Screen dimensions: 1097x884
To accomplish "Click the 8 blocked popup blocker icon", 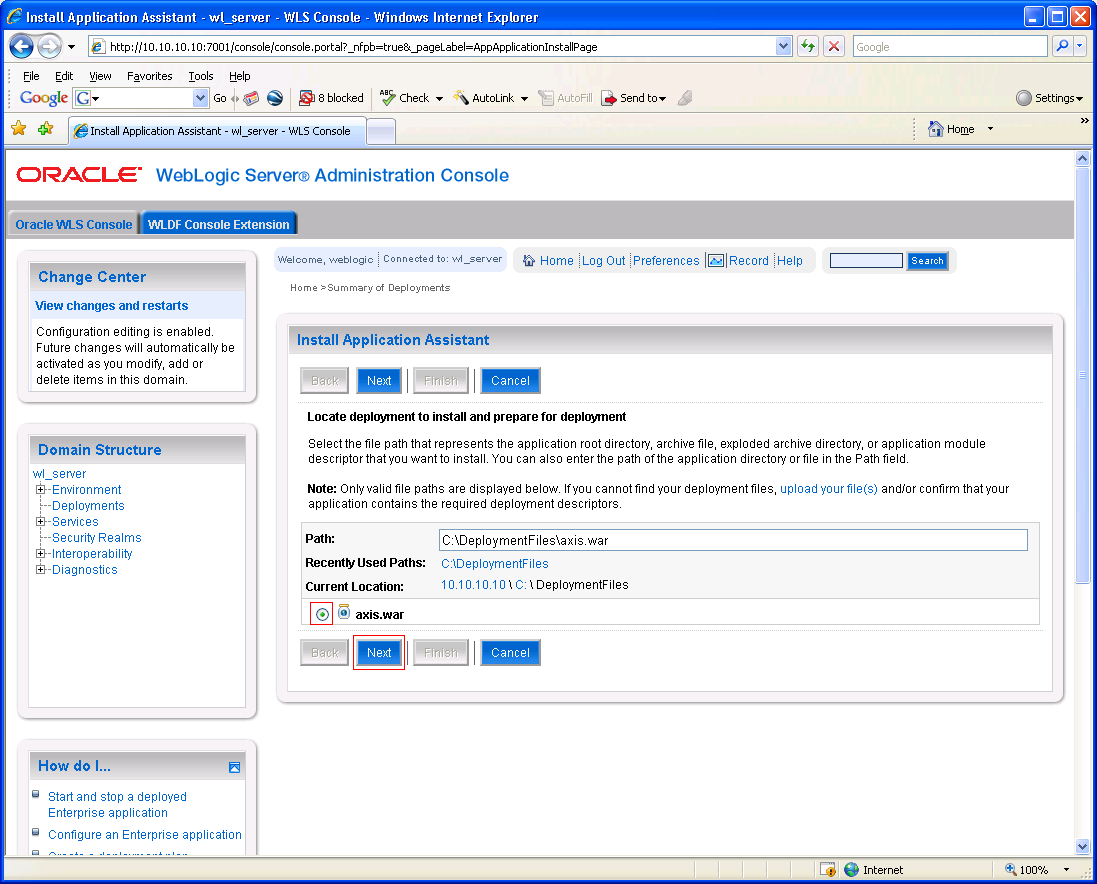I will (306, 98).
